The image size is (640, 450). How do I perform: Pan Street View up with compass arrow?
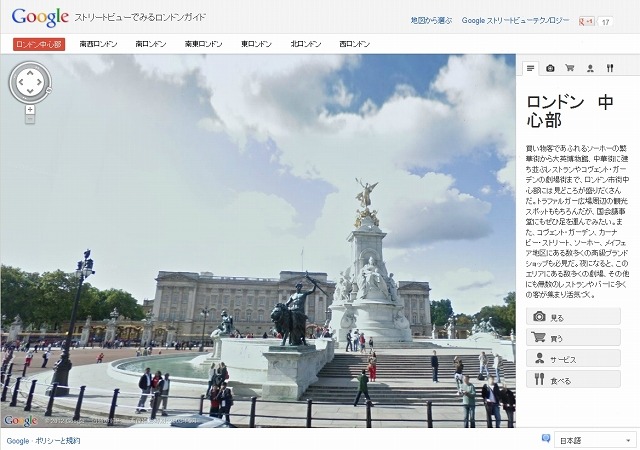30,73
